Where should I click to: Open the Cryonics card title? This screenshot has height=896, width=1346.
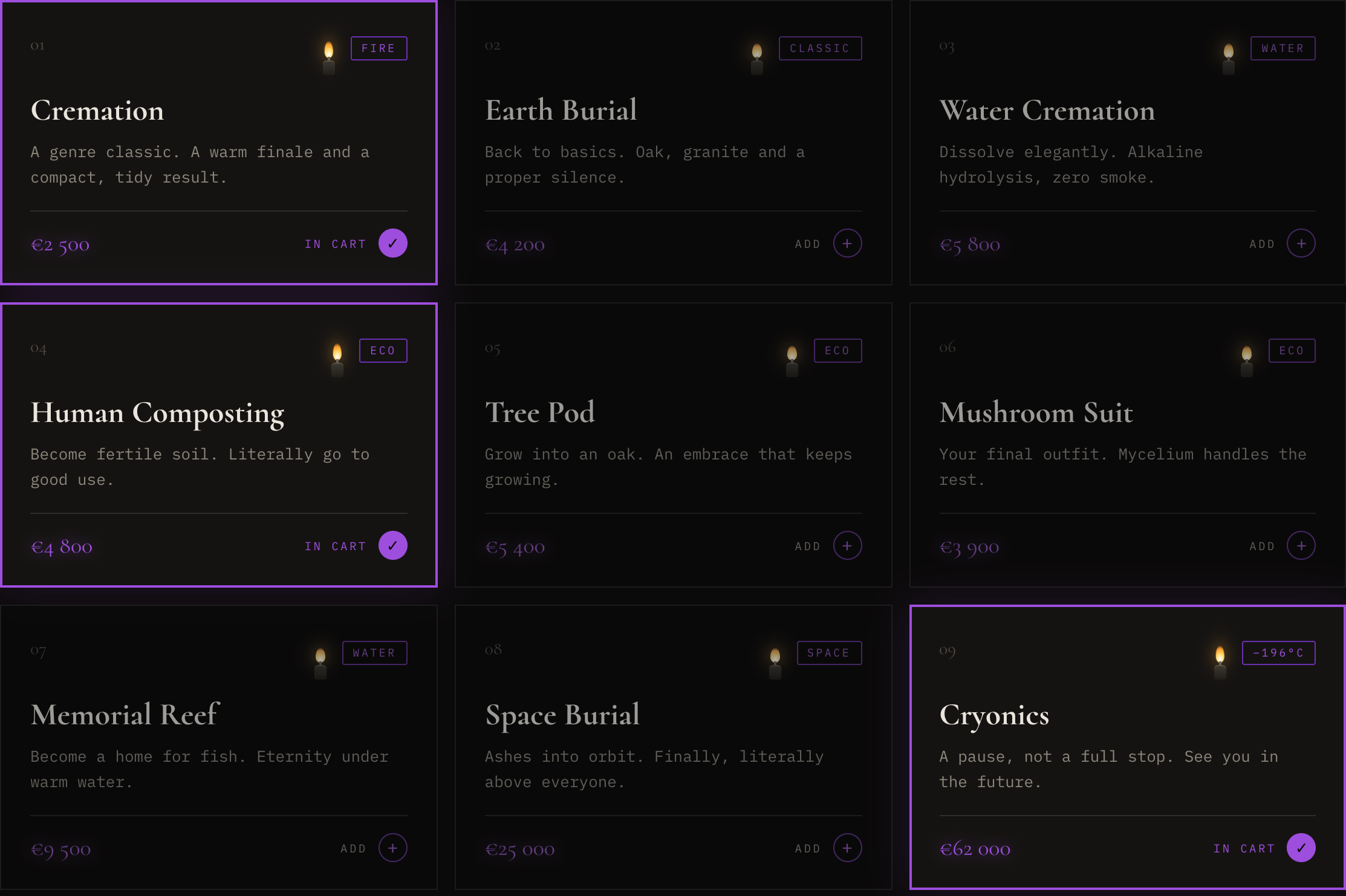[994, 716]
